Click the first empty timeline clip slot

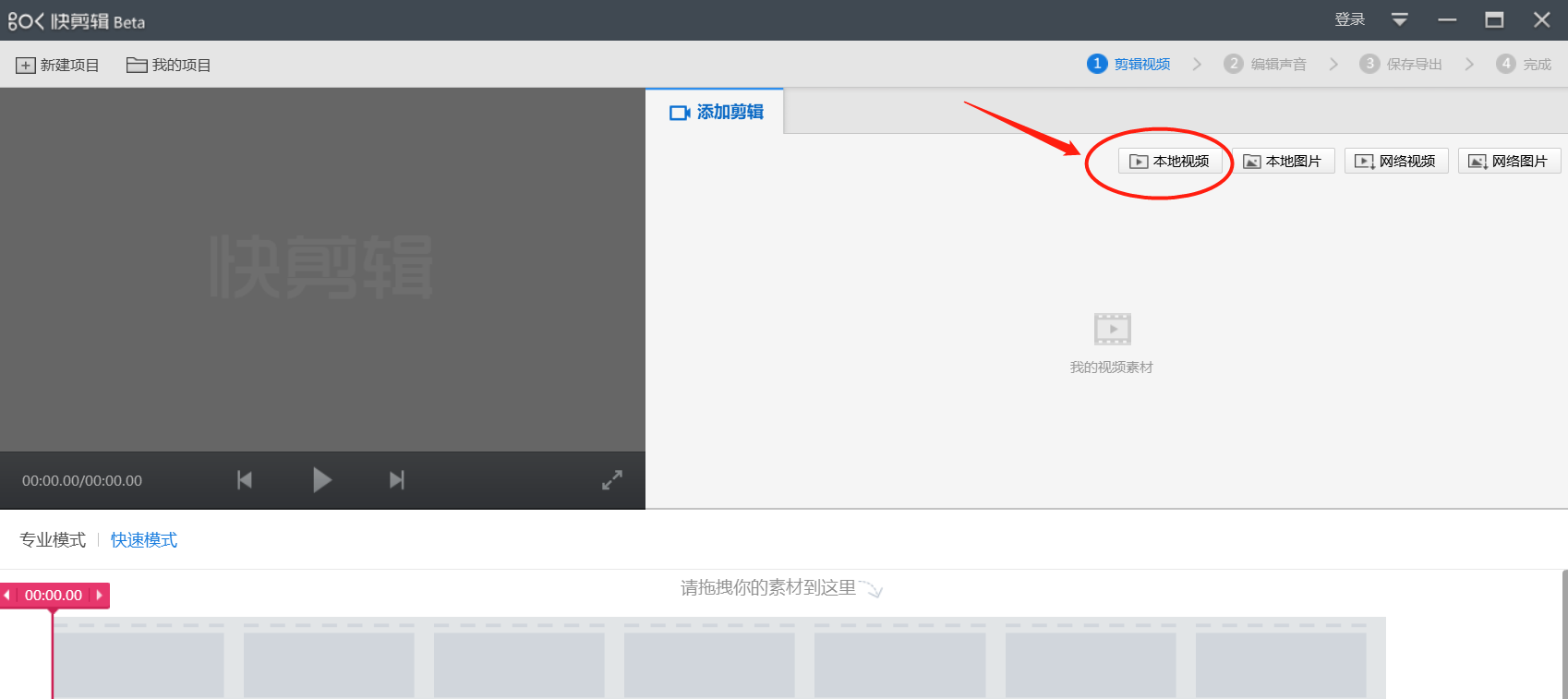[x=139, y=665]
